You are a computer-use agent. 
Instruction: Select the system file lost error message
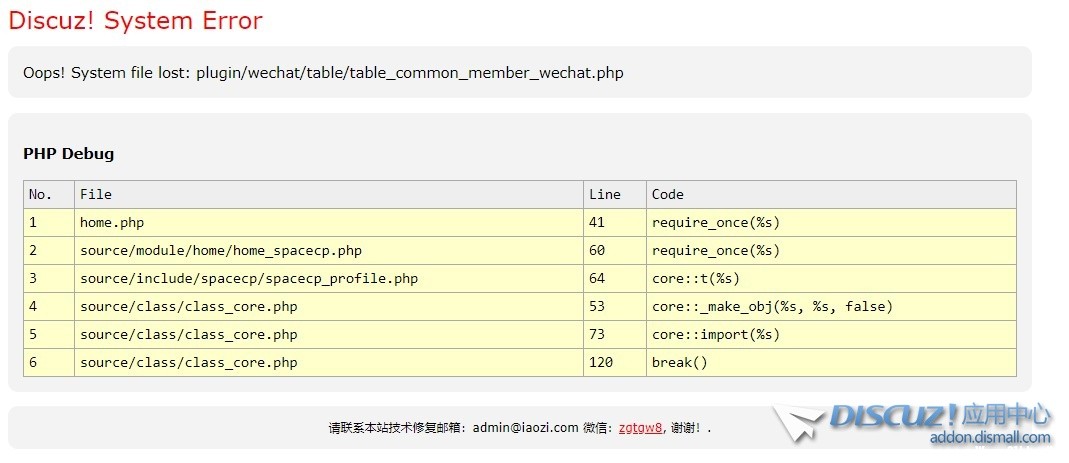(x=323, y=73)
